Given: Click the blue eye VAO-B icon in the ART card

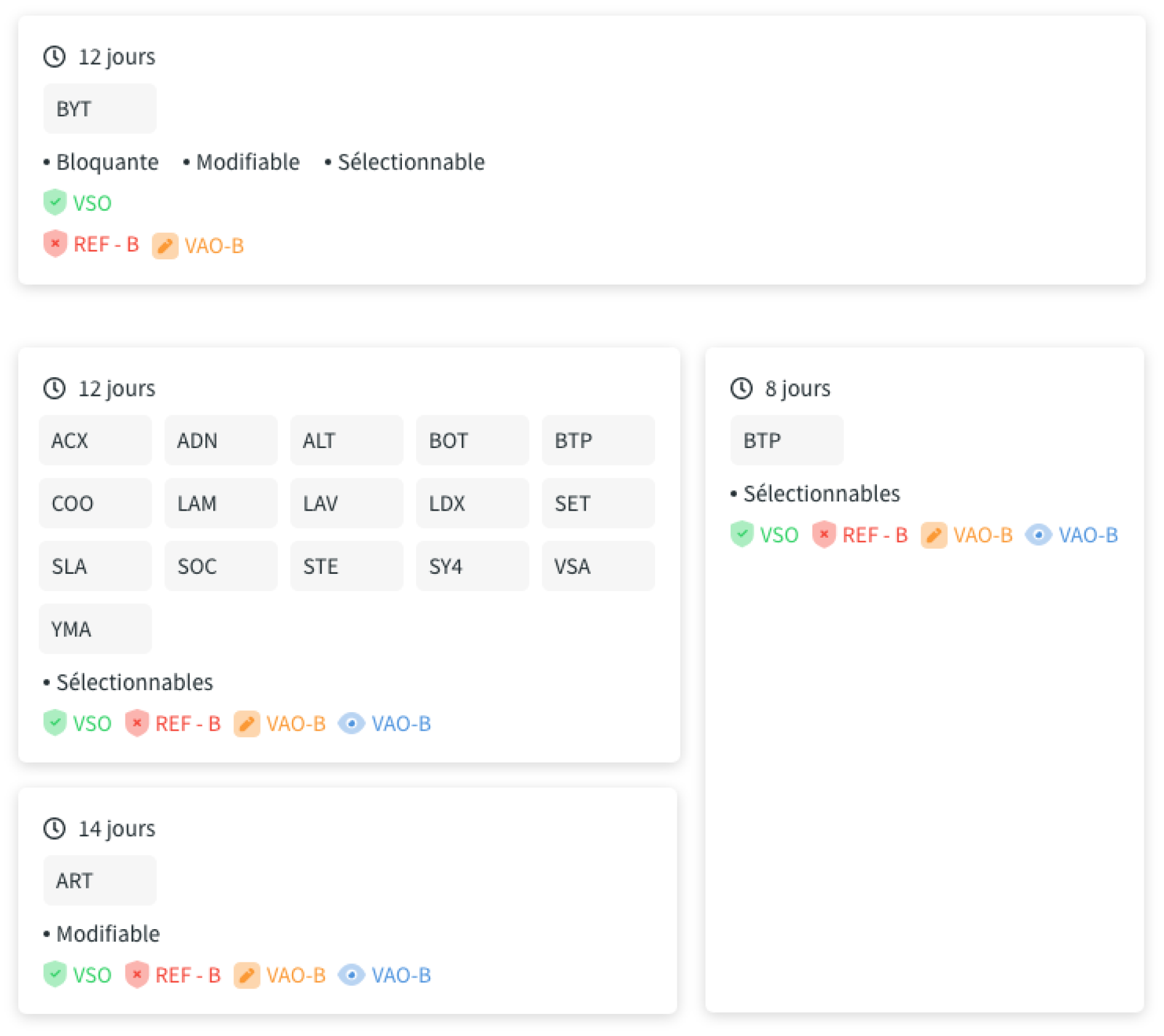Looking at the screenshot, I should click(352, 975).
